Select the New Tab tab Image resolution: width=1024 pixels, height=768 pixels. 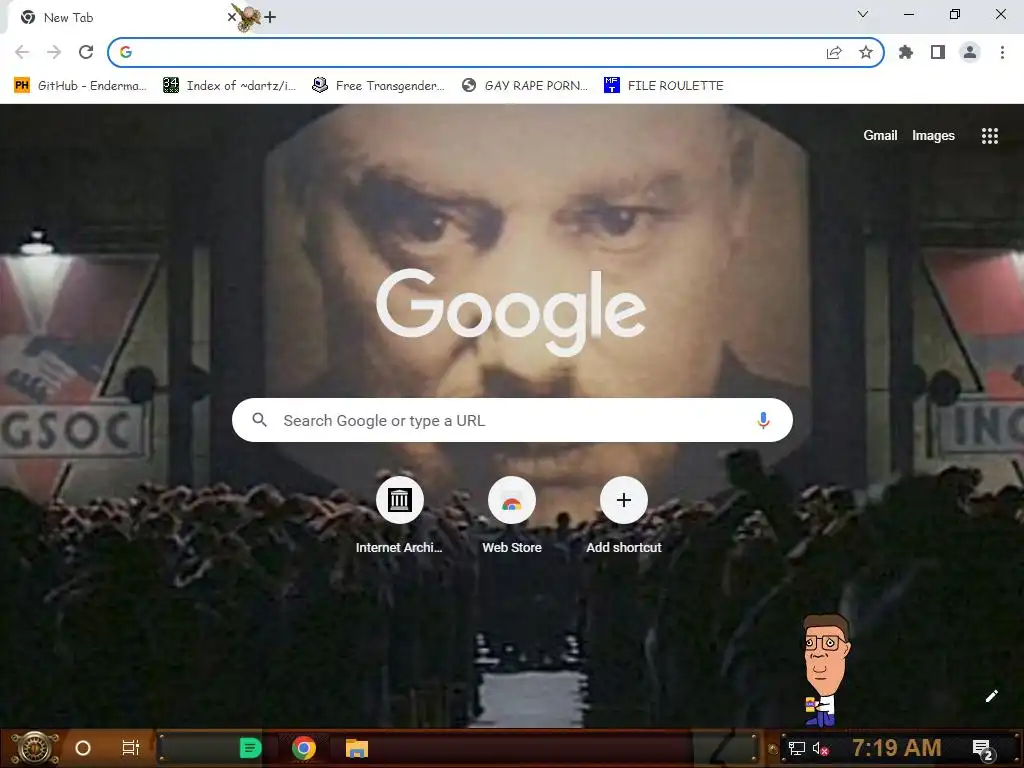[124, 18]
